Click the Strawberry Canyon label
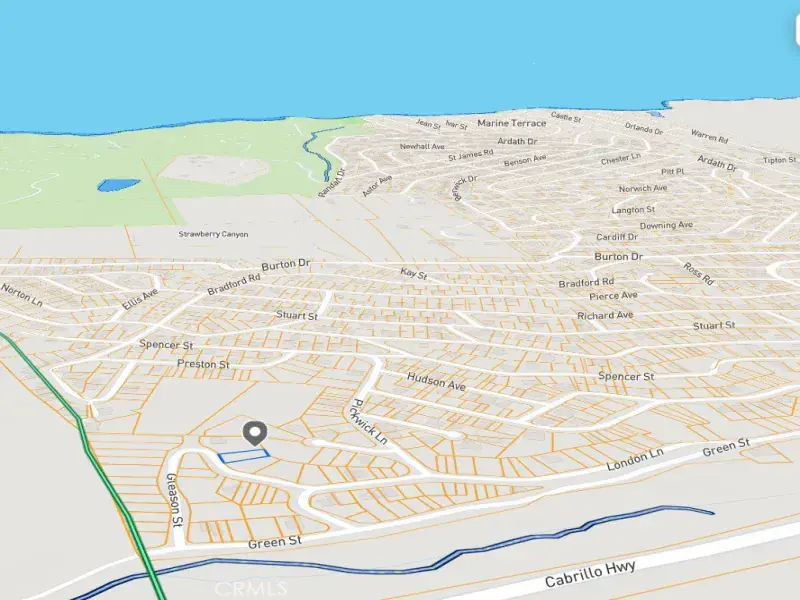Viewport: 800px width, 600px height. click(213, 234)
